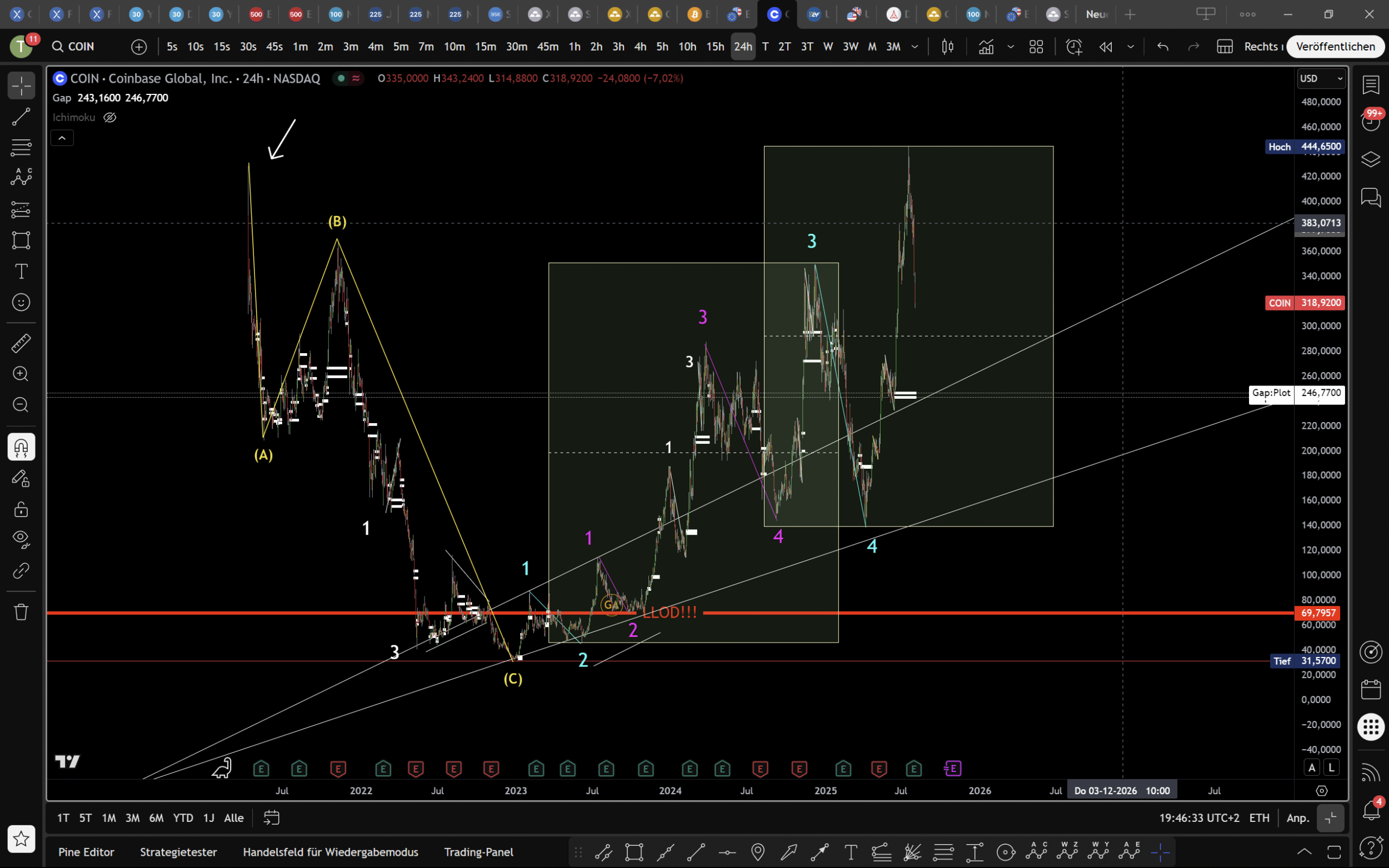
Task: Select the trend line drawing tool
Action: click(x=21, y=117)
